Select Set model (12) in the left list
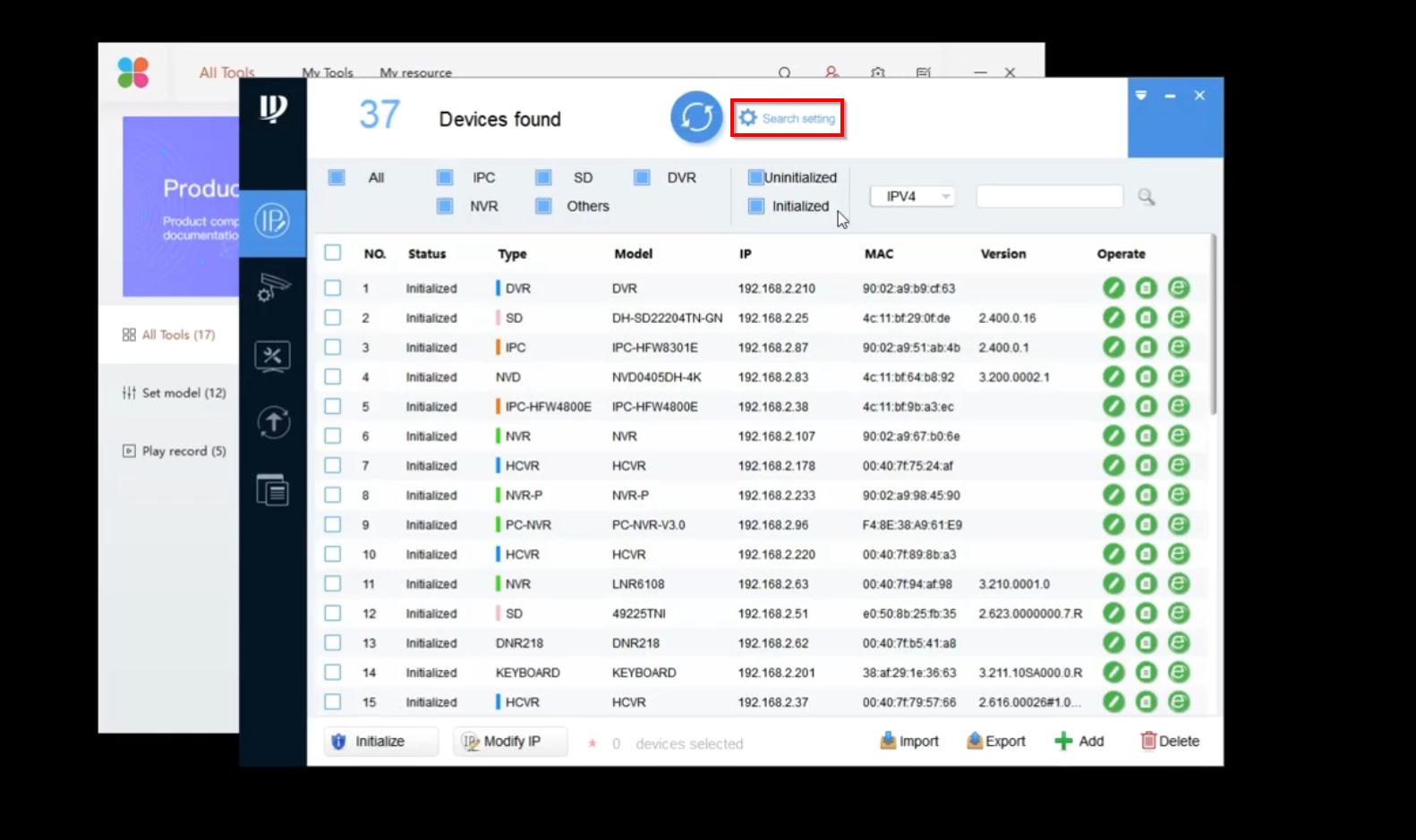Viewport: 1416px width, 840px height. coord(175,393)
